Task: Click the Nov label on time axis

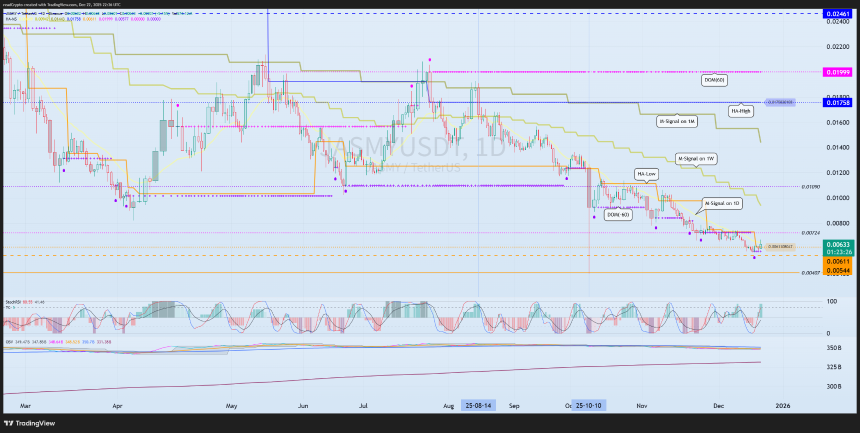Action: pyautogui.click(x=642, y=406)
